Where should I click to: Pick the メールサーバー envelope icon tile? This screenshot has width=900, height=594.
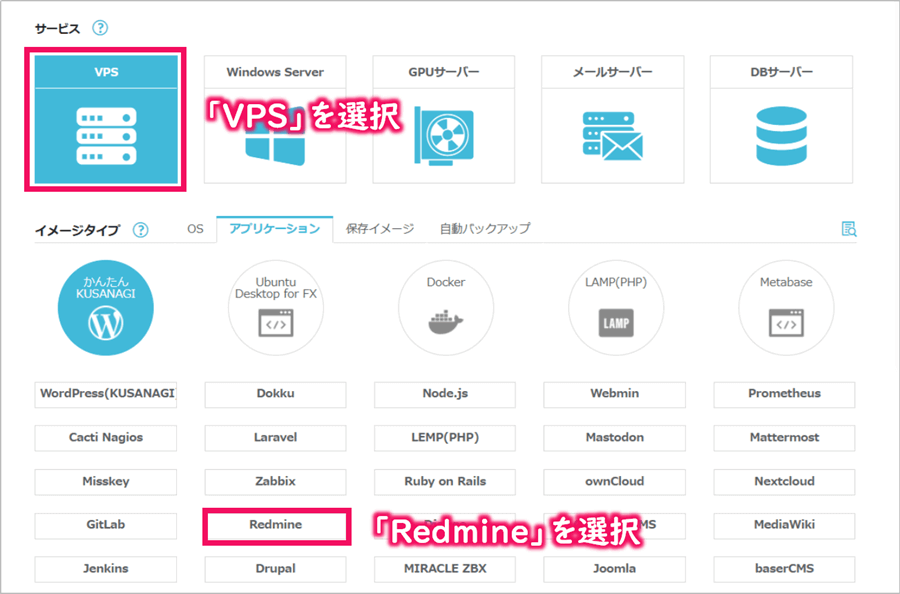[612, 119]
